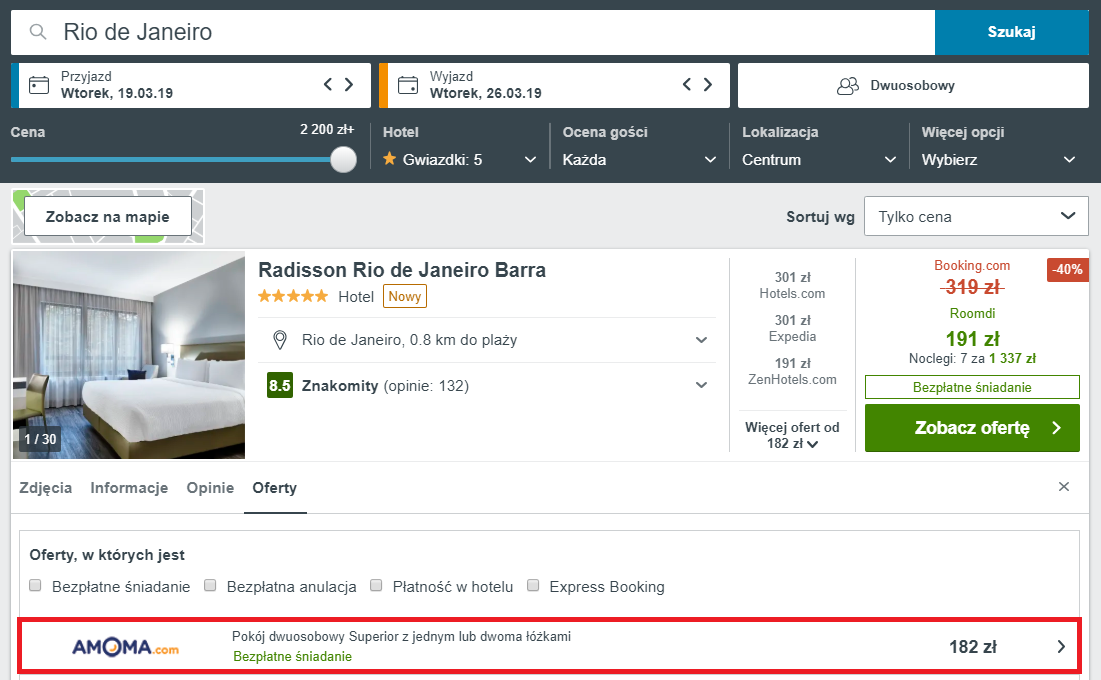
Task: Open Ocena gości Każda dropdown
Action: coord(639,159)
